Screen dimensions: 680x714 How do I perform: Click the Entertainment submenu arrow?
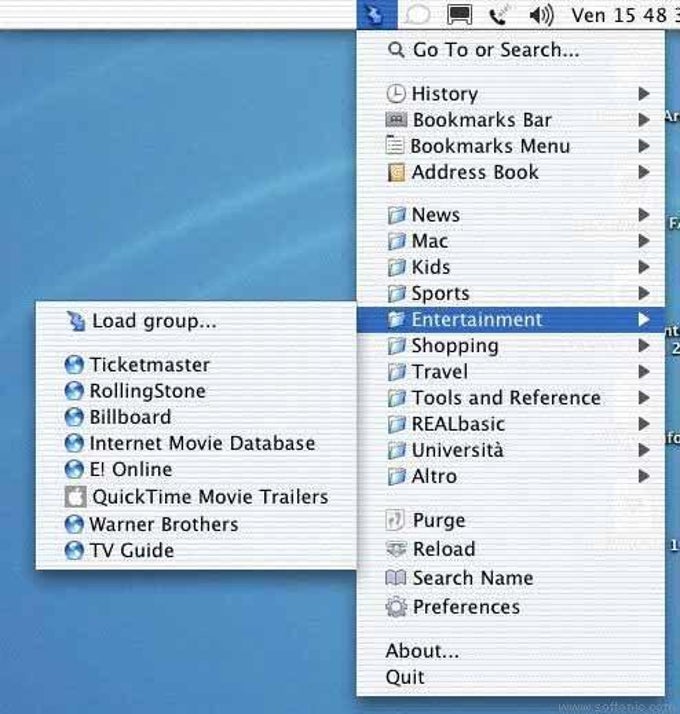(644, 320)
